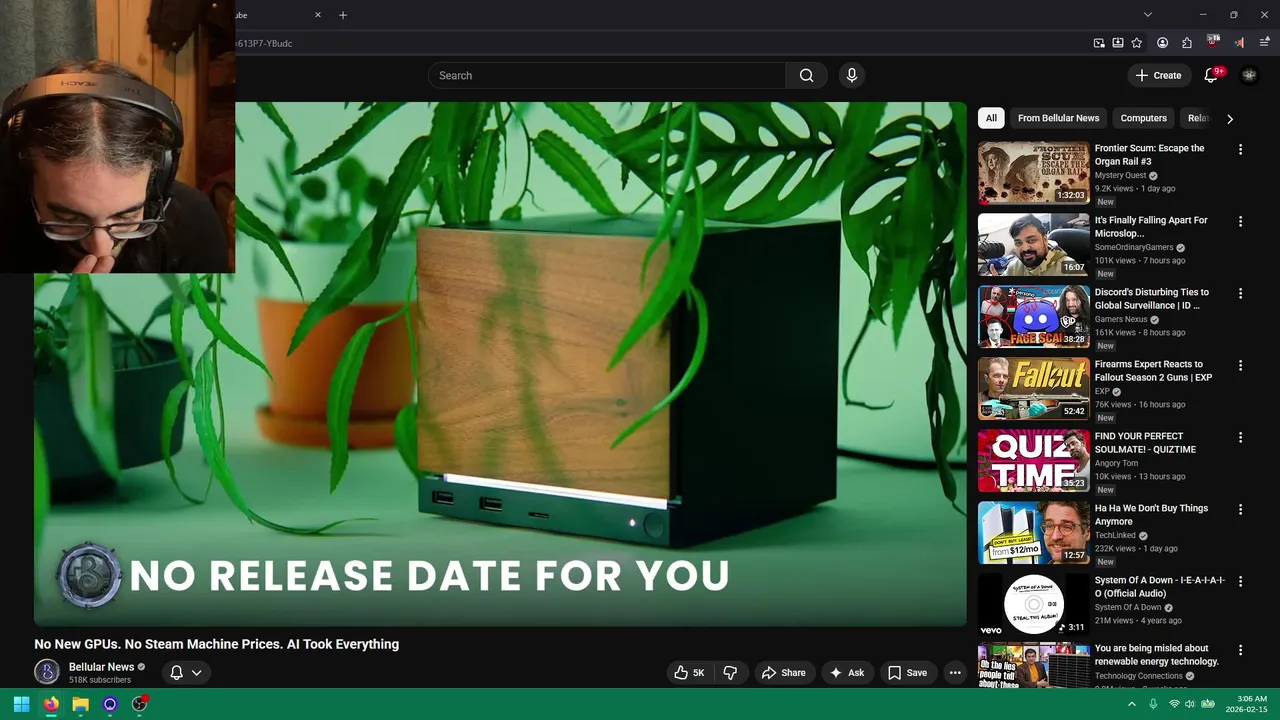Open uBlock Origin extension icon

pos(1213,42)
